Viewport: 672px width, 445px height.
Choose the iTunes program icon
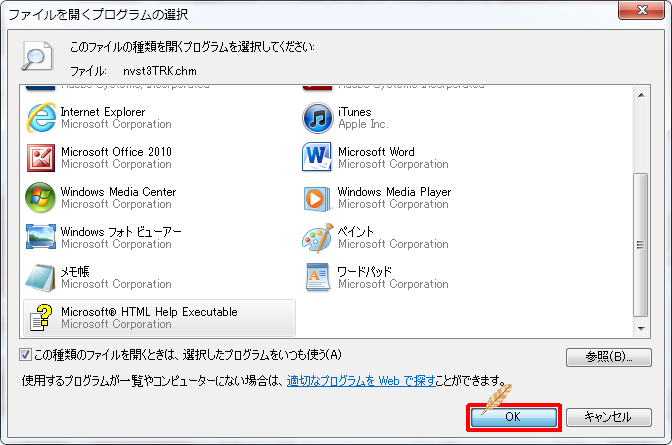(x=318, y=118)
